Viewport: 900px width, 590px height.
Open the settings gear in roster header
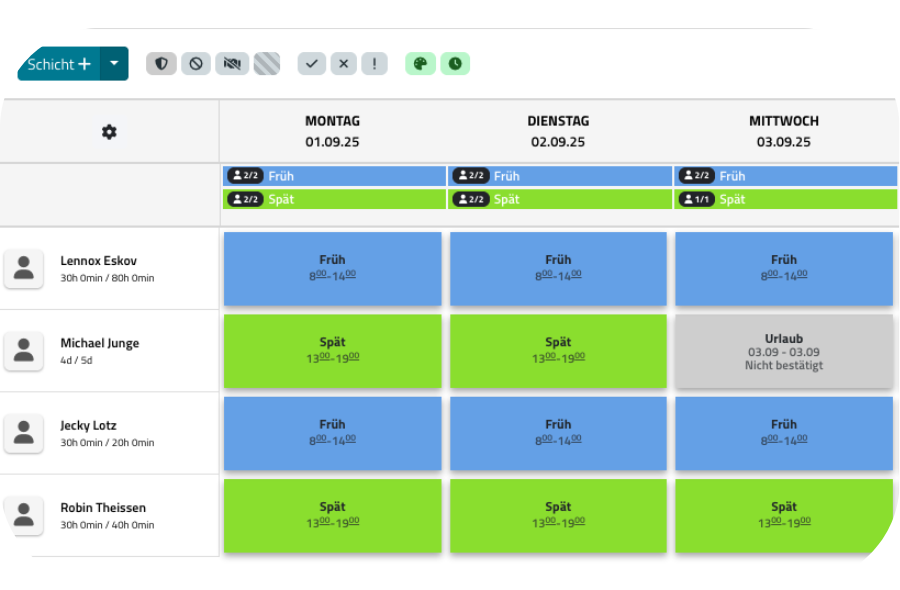[109, 132]
